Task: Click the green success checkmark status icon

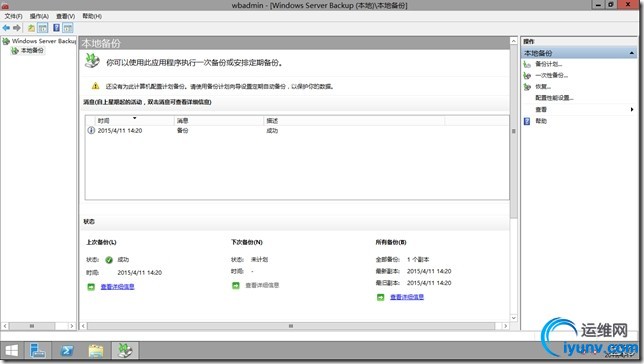Action: pos(109,260)
